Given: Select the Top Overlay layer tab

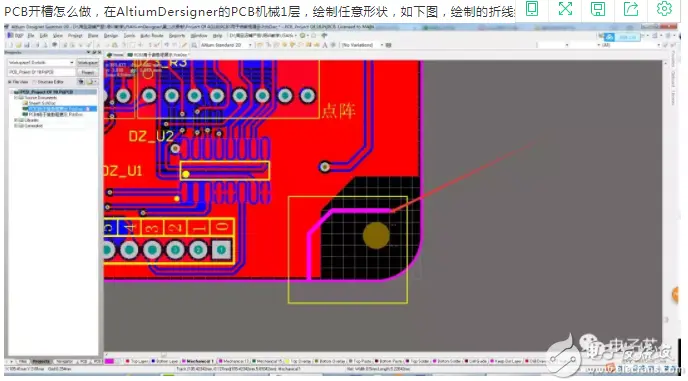Looking at the screenshot, I should pos(299,361).
